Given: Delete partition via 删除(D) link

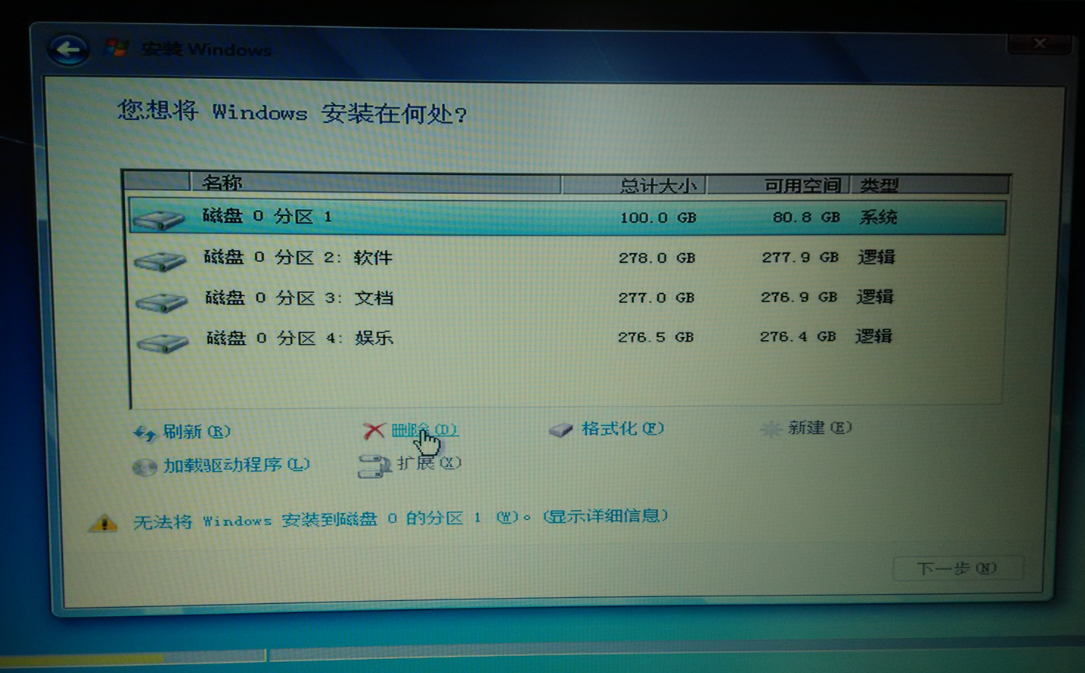Looking at the screenshot, I should pyautogui.click(x=423, y=430).
